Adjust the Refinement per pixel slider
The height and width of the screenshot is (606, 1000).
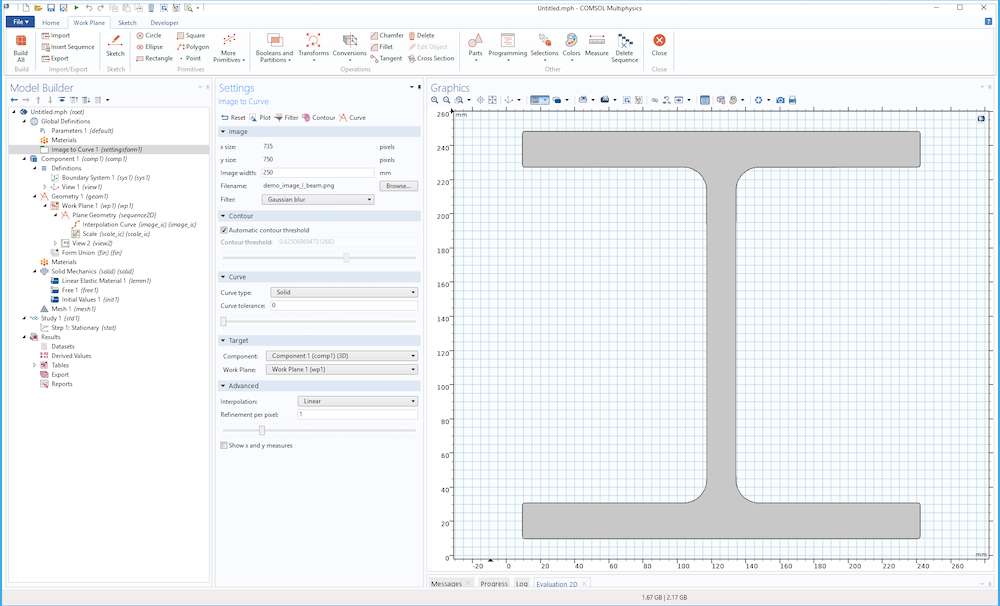[x=261, y=430]
